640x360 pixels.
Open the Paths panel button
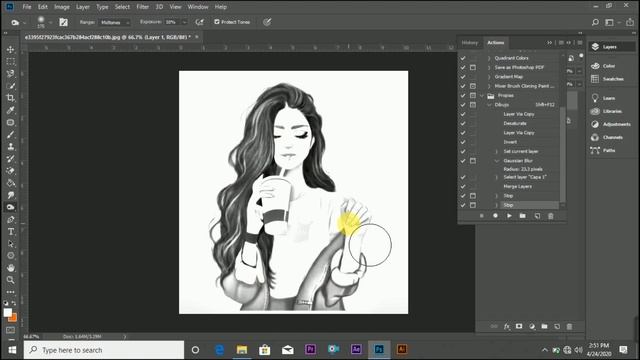click(x=604, y=150)
